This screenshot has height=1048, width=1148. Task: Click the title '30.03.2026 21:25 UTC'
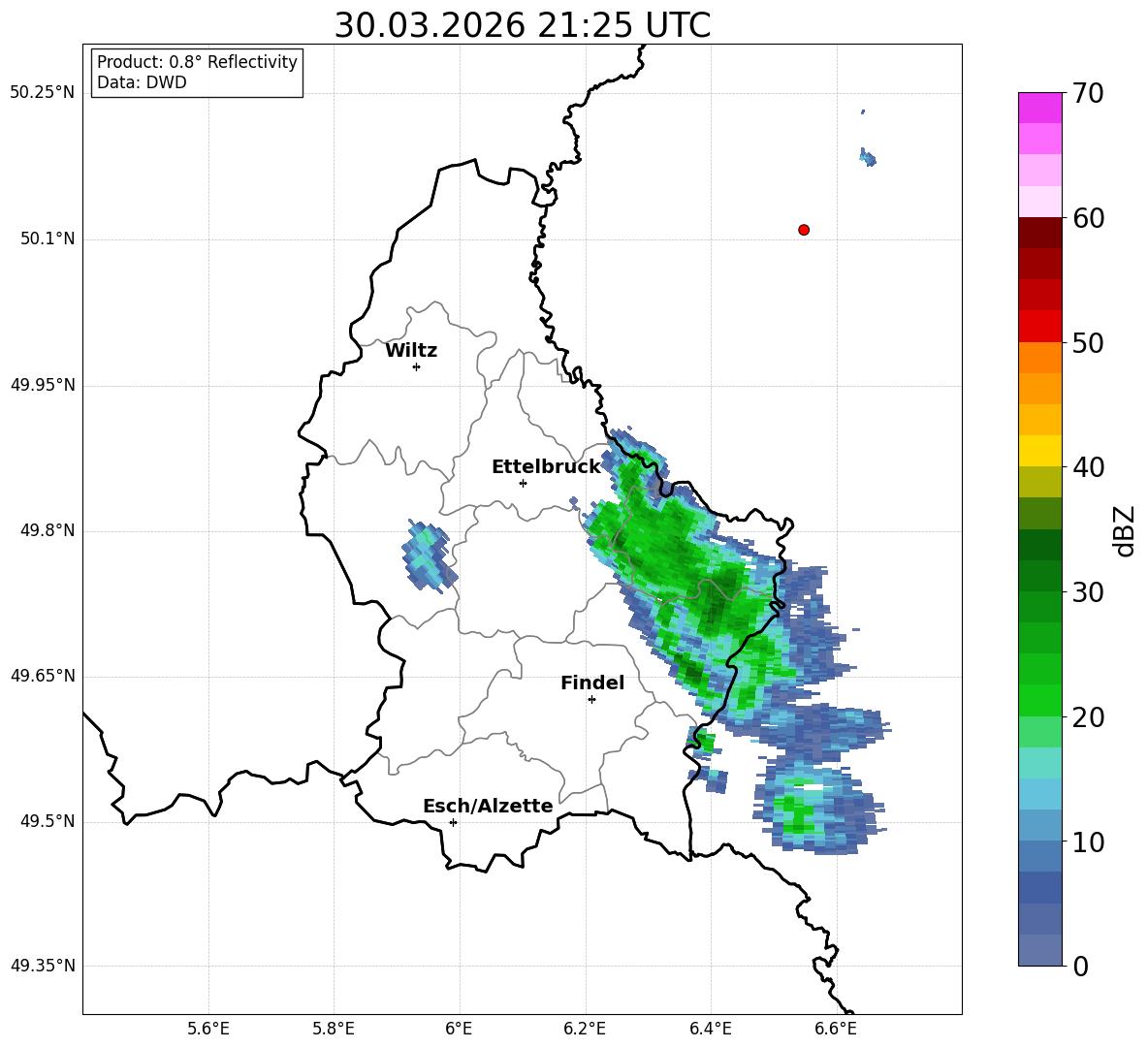coord(522,25)
